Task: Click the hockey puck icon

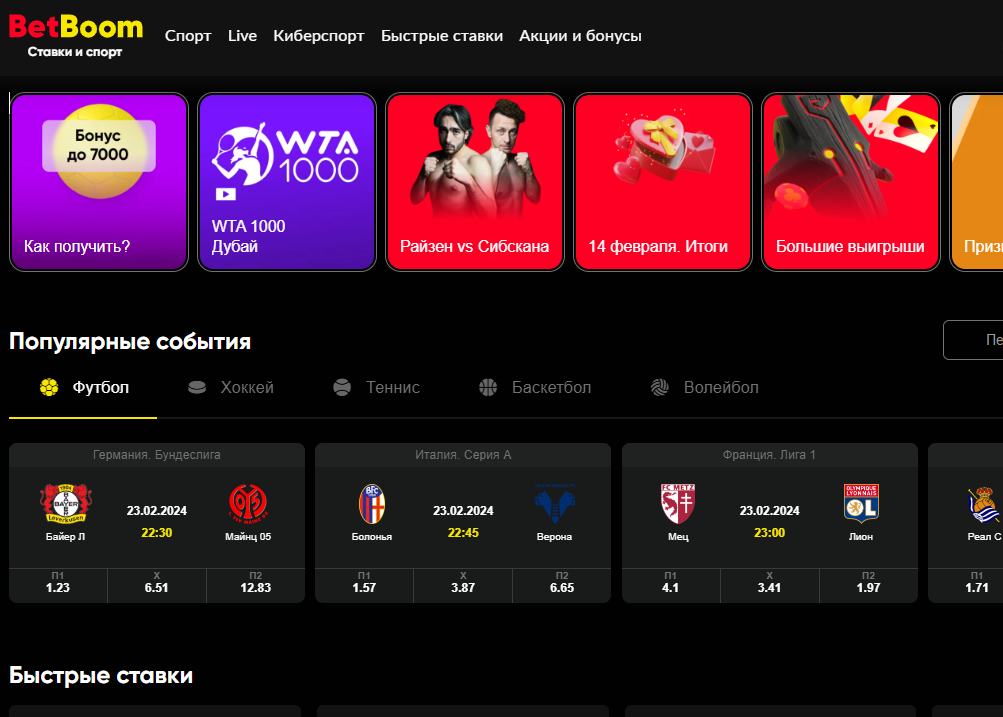Action: pos(197,387)
